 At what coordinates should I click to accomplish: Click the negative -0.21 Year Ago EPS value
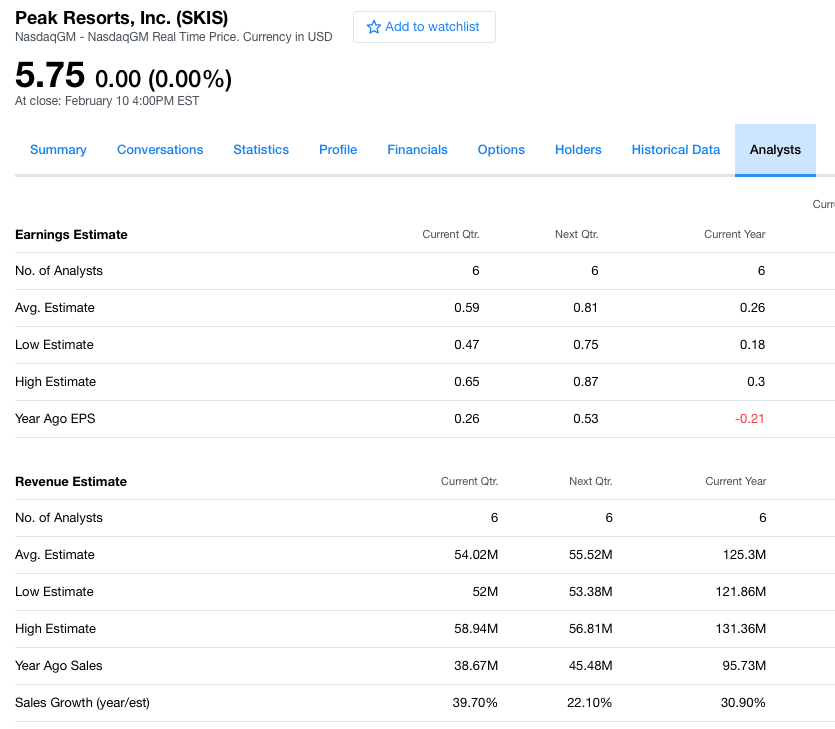[x=749, y=419]
